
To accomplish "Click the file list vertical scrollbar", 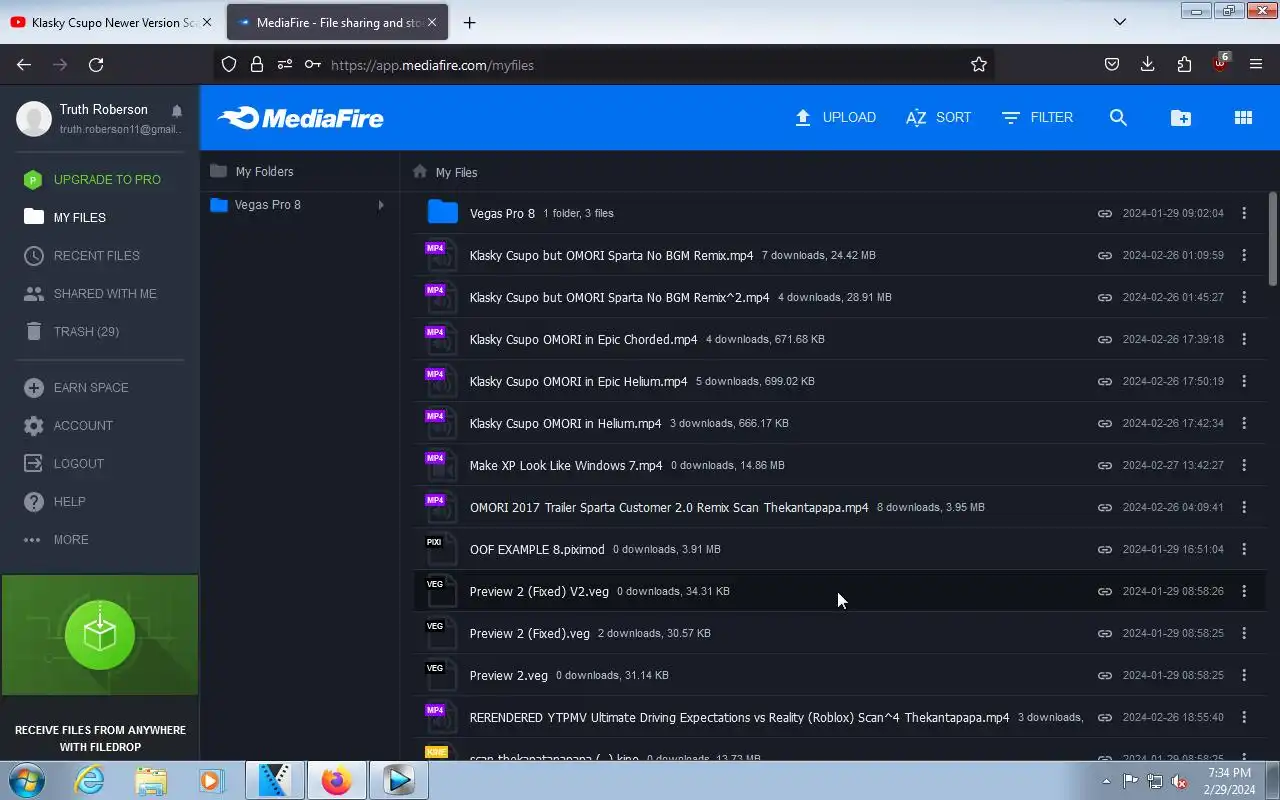I will (1273, 238).
